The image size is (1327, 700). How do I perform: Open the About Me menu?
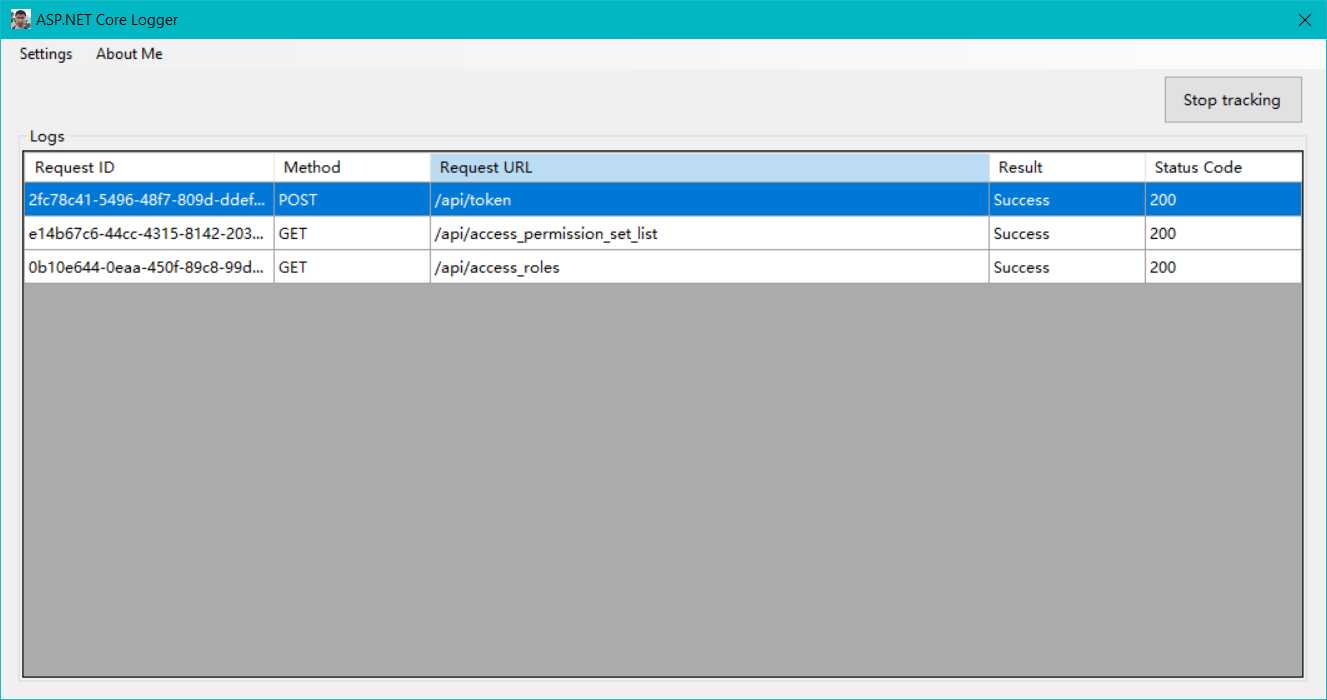(x=129, y=54)
